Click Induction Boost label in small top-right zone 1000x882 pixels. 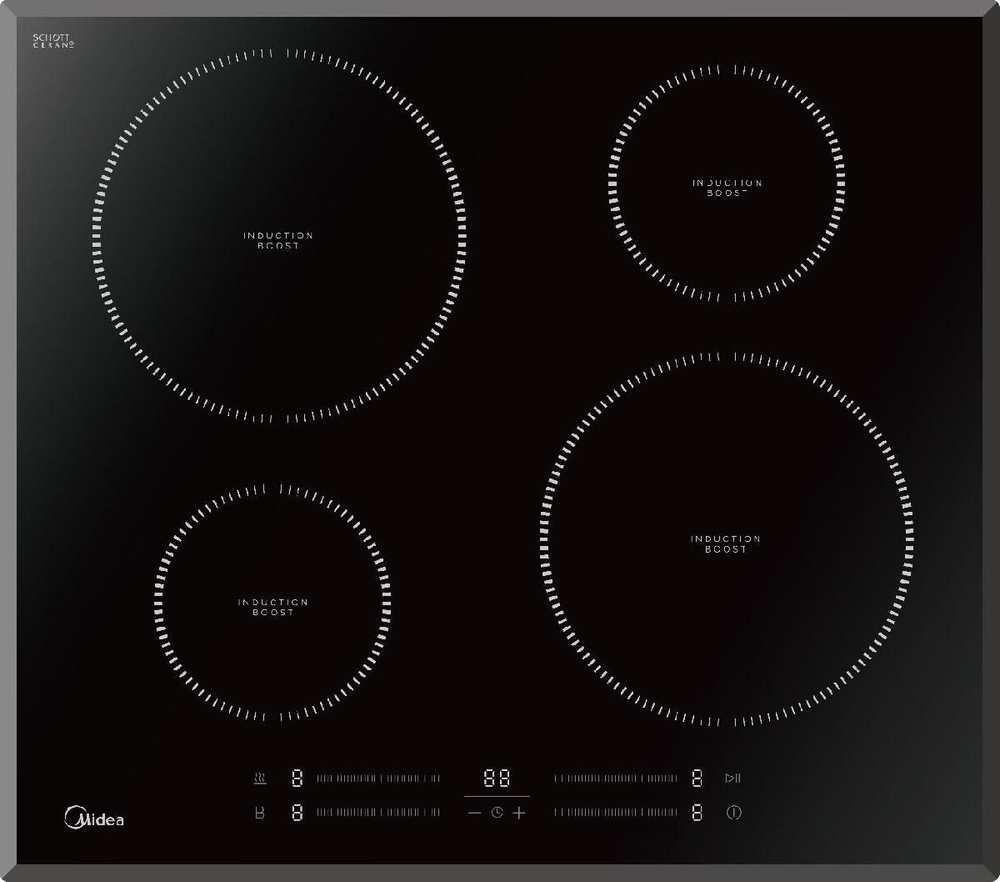coord(728,187)
